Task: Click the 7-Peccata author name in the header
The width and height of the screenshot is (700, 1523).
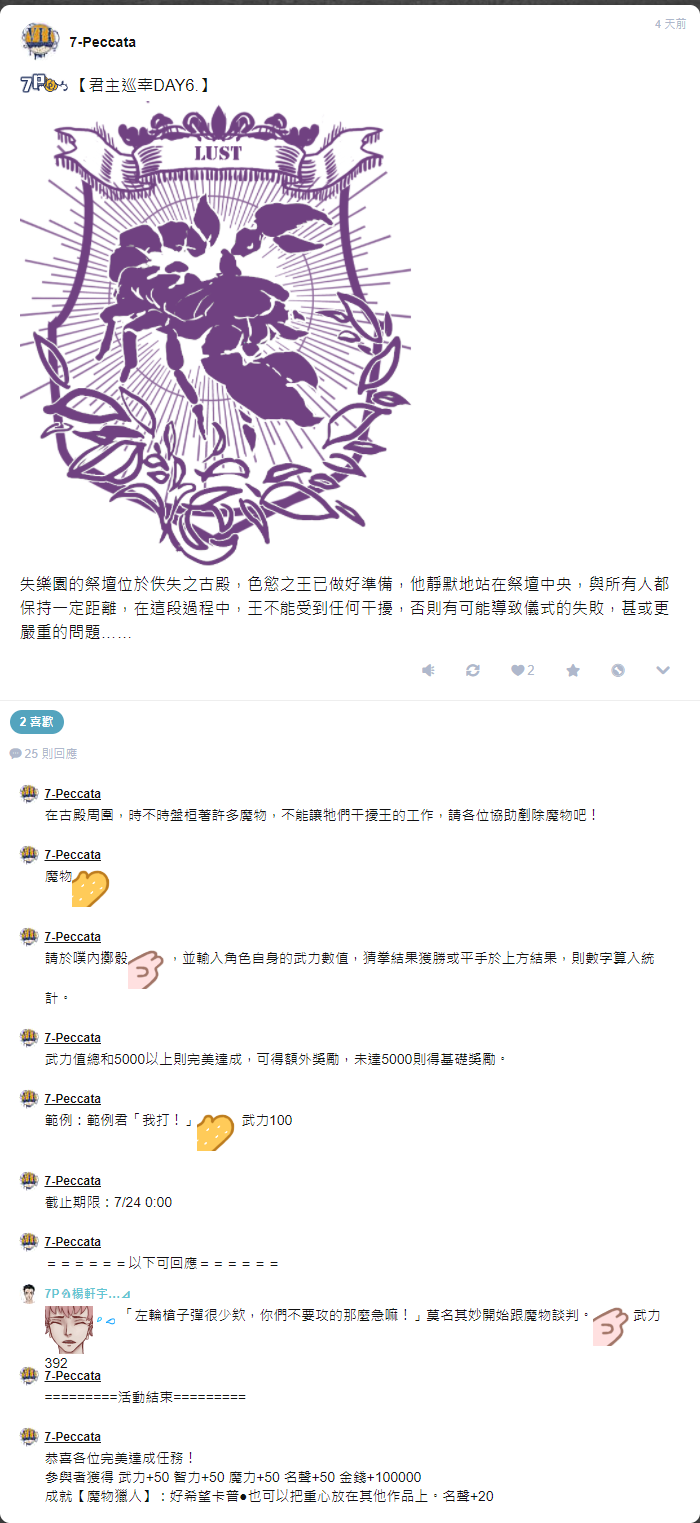Action: click(103, 42)
